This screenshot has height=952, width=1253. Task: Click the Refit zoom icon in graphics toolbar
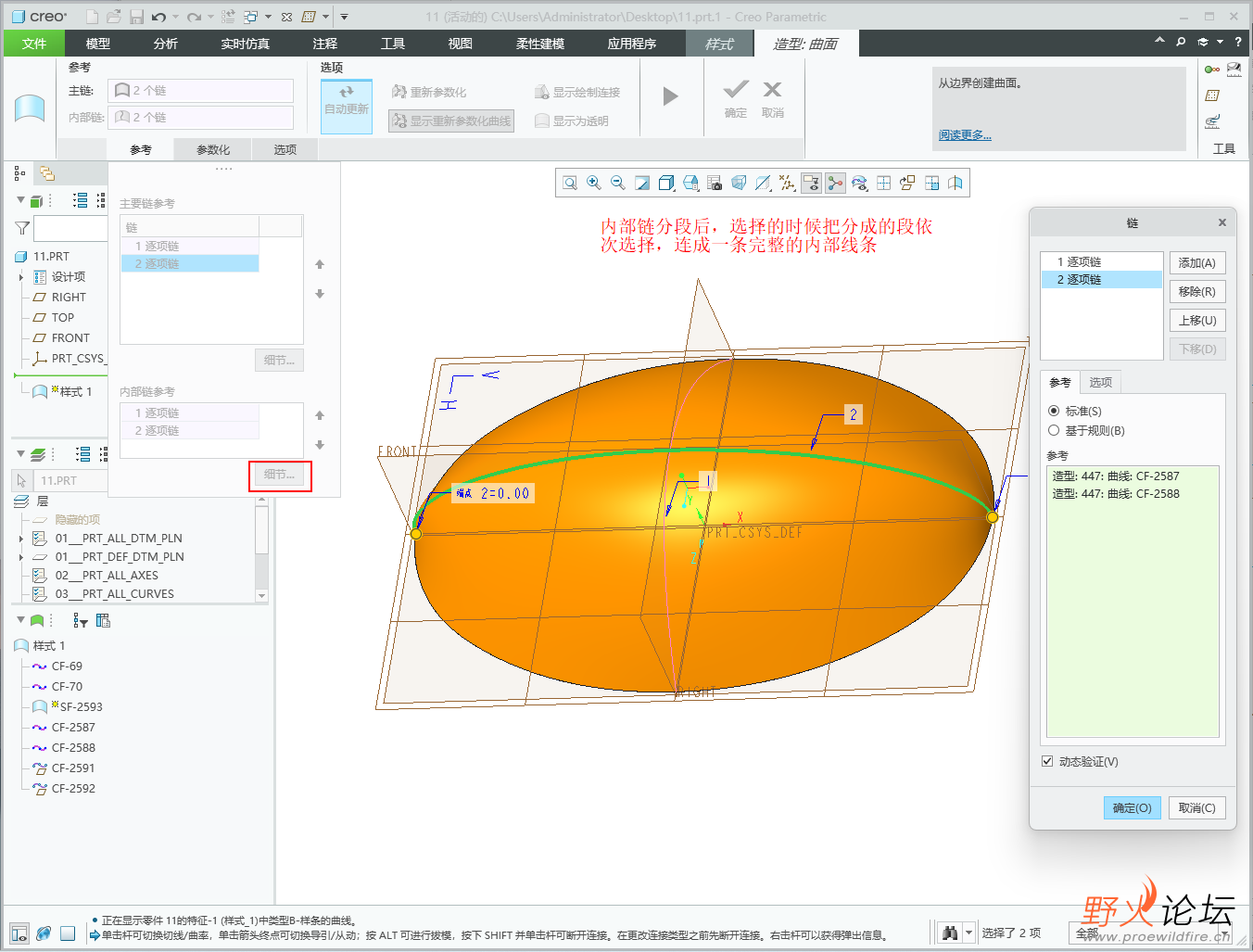[x=570, y=184]
